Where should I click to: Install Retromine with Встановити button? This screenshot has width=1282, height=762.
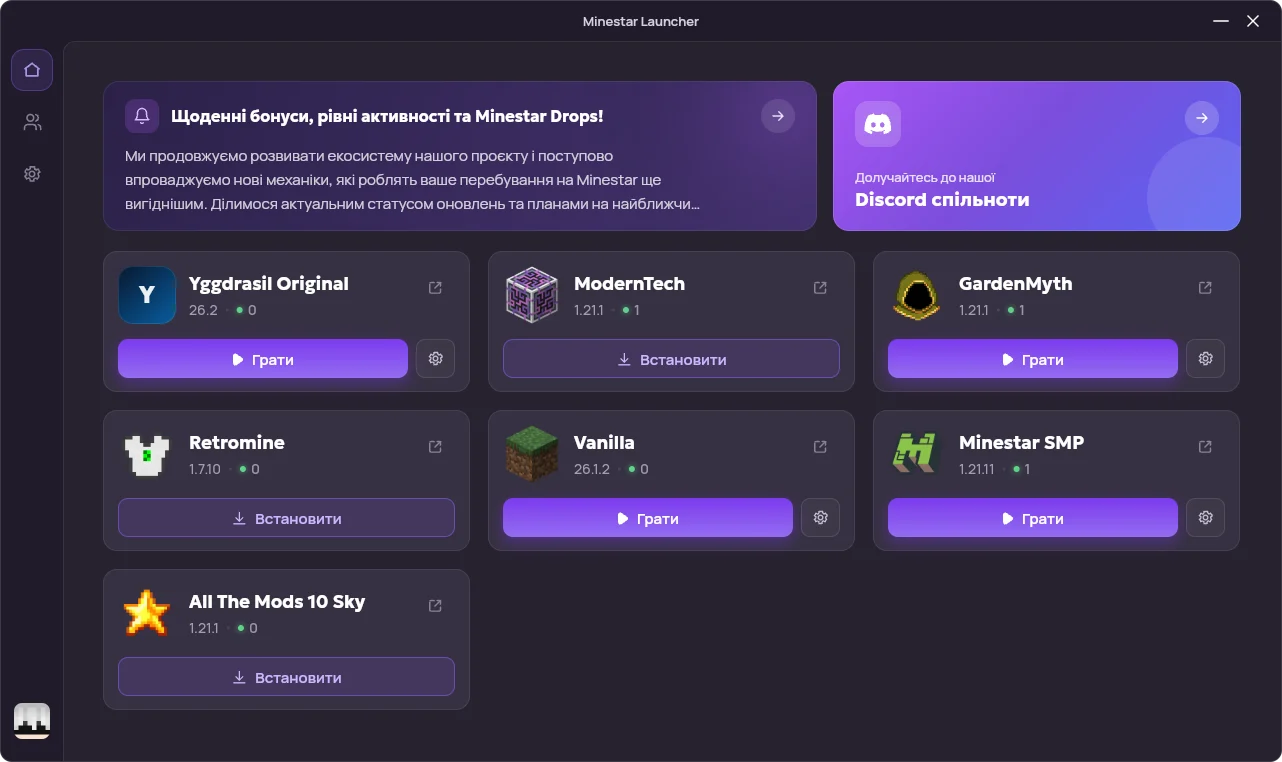(286, 518)
